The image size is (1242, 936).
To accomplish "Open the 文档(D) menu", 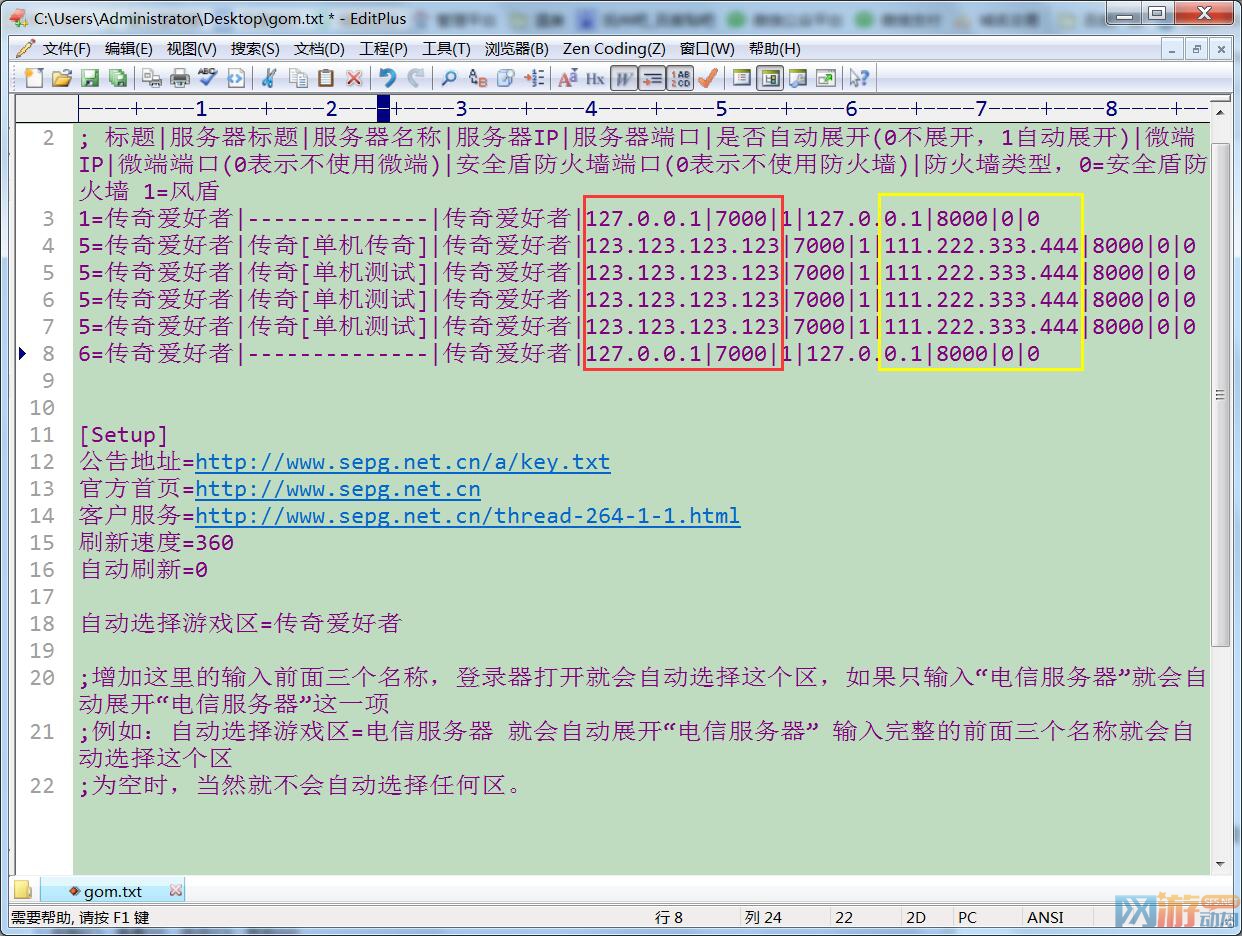I will [319, 48].
